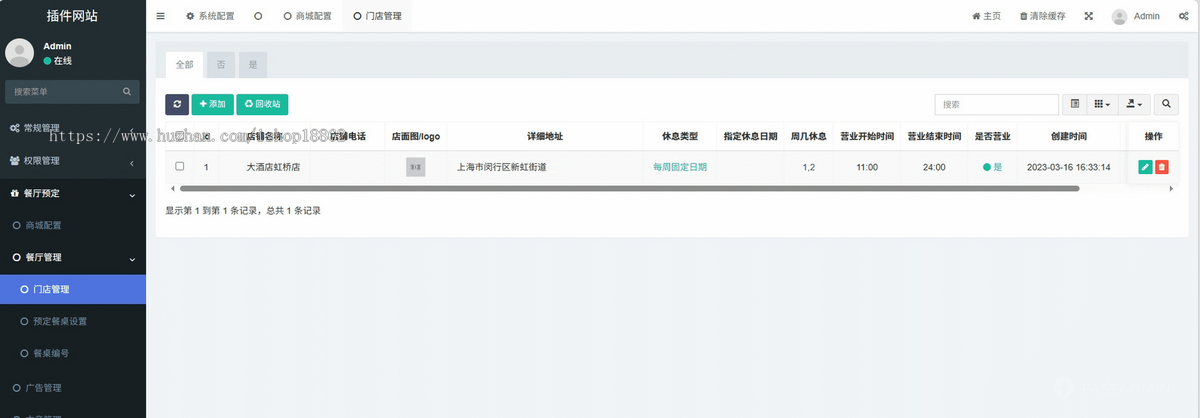
Task: Select the 否 filter tab
Action: click(220, 64)
